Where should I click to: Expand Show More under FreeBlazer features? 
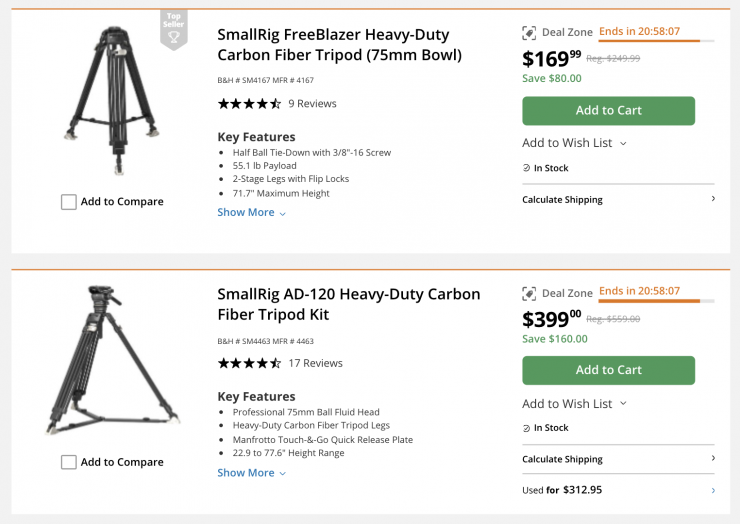point(251,213)
